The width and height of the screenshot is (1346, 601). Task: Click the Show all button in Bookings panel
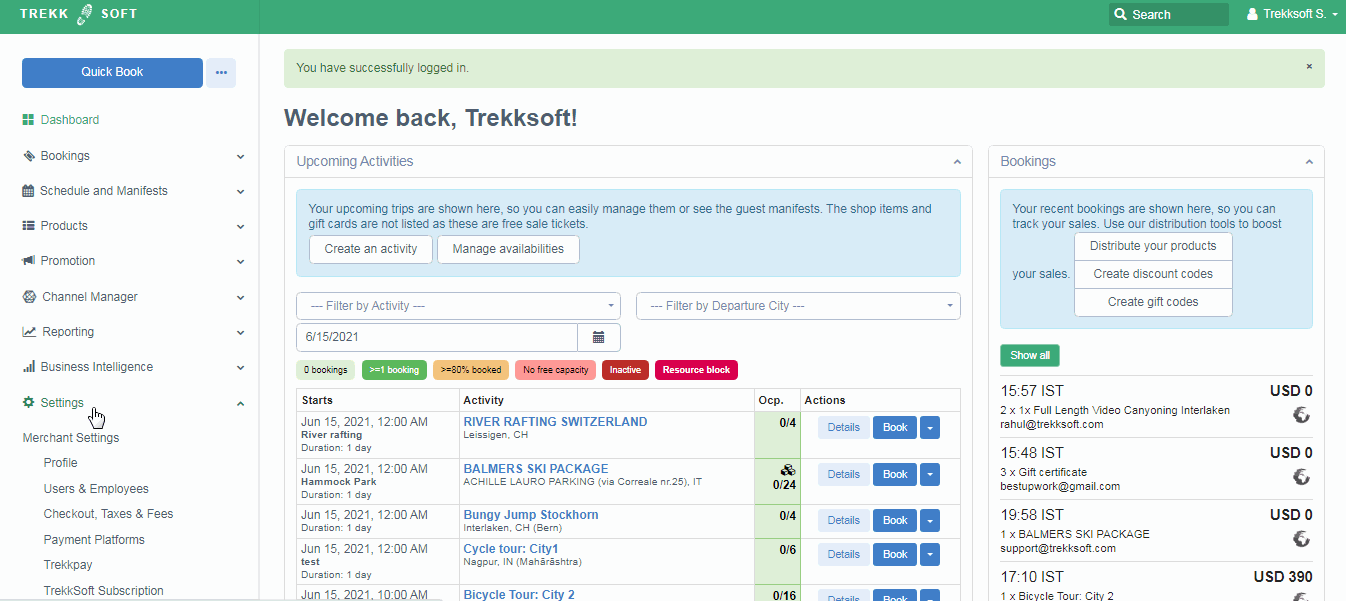[x=1029, y=355]
